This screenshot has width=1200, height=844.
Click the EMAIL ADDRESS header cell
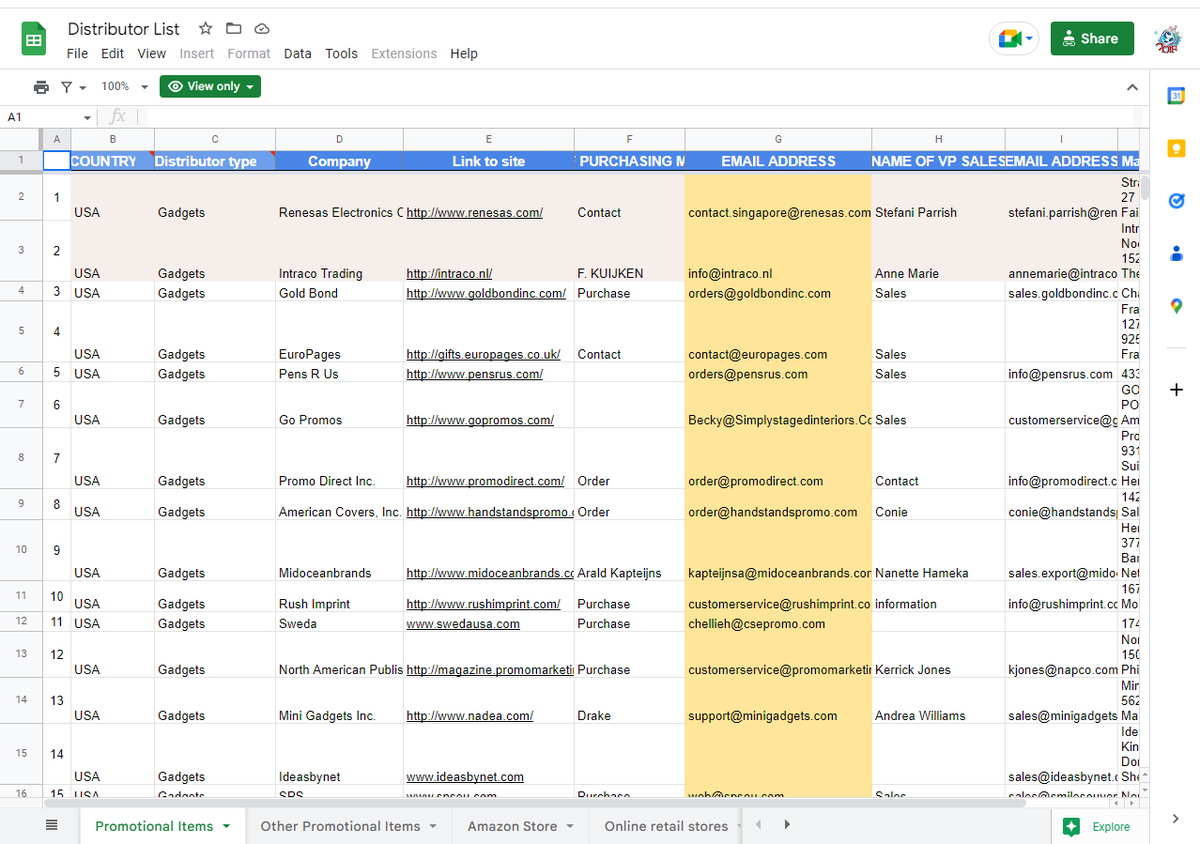[778, 161]
